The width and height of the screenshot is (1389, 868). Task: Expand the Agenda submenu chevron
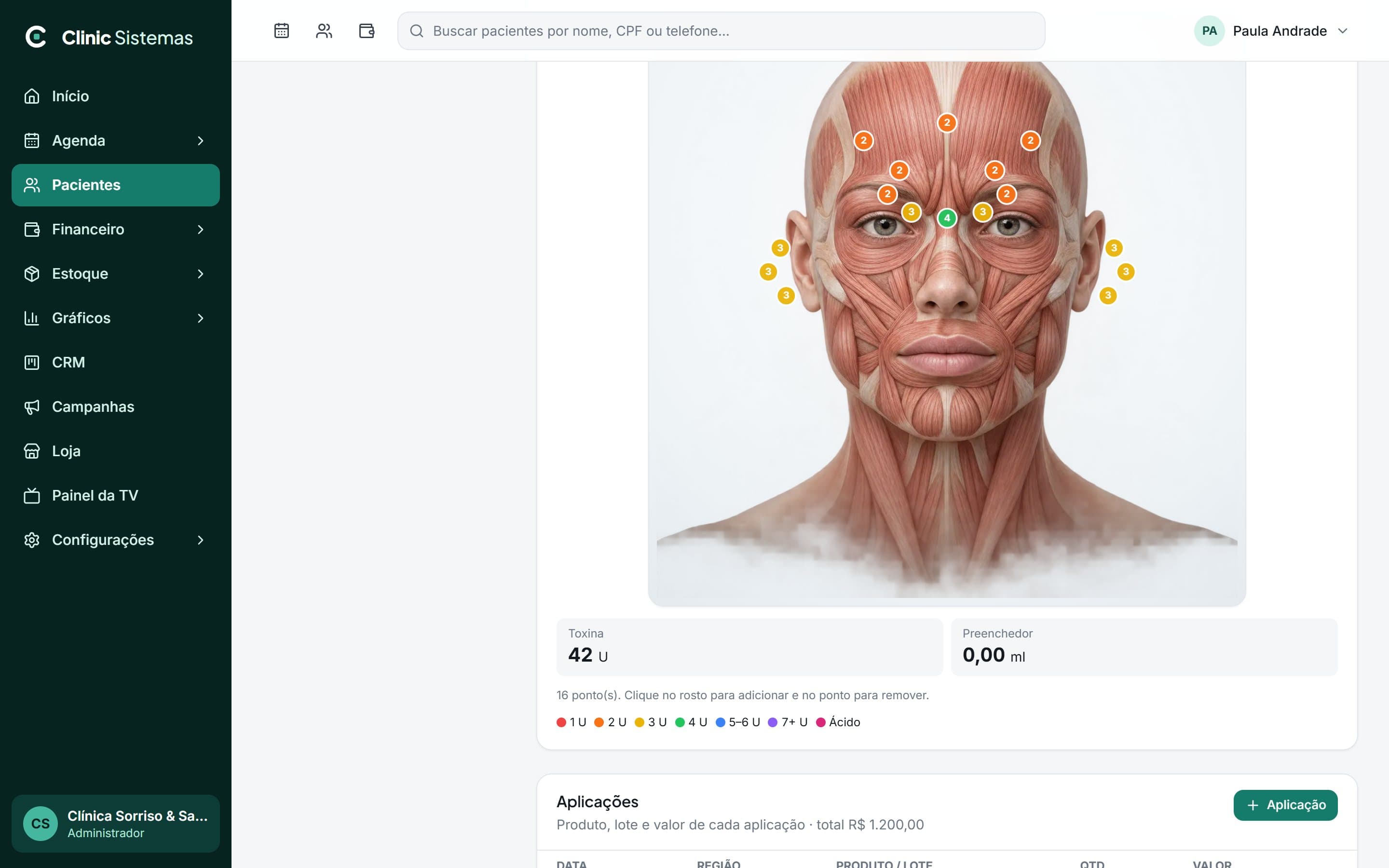(200, 141)
